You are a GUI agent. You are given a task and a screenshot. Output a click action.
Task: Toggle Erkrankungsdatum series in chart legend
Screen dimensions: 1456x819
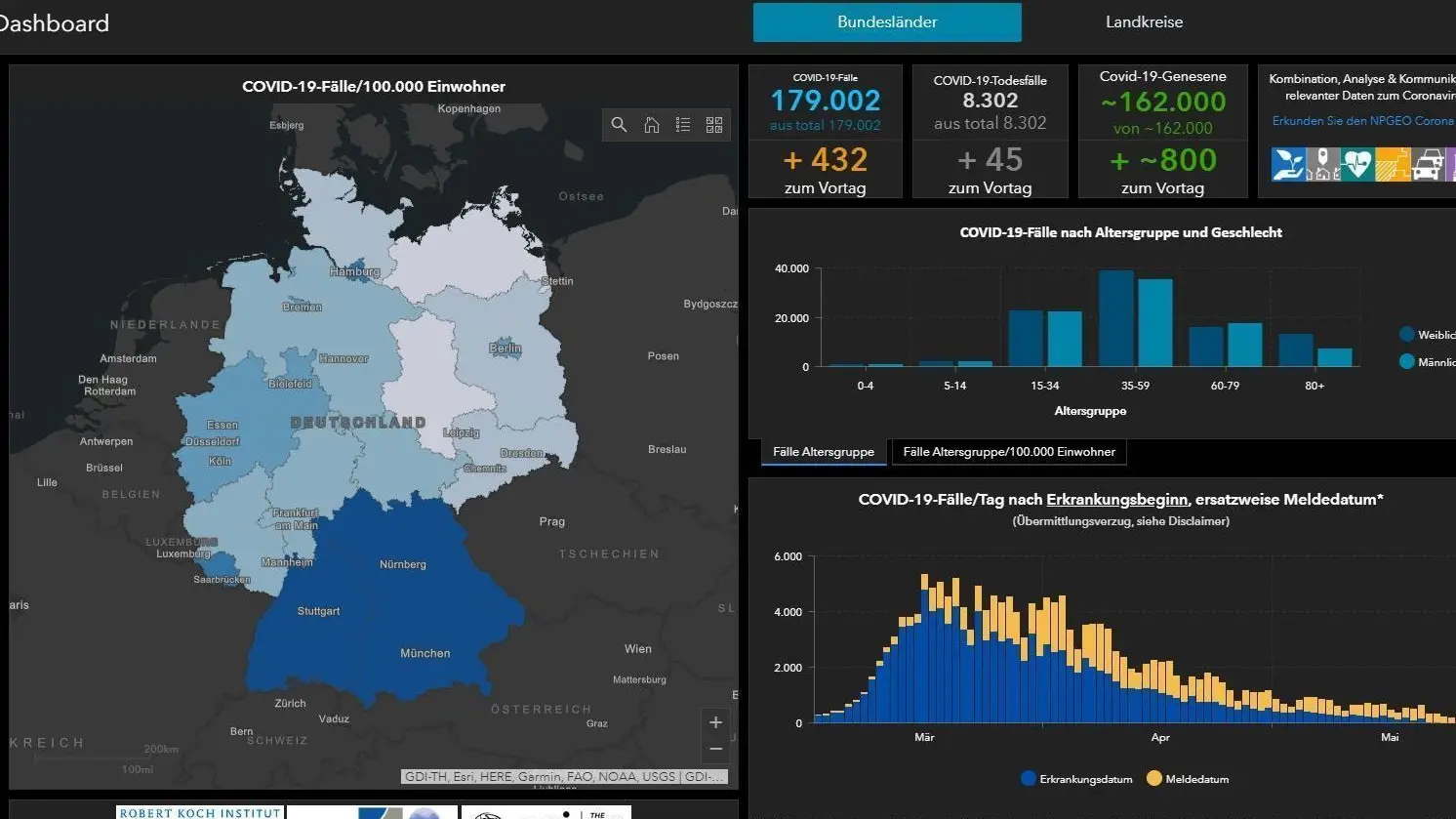[1076, 779]
